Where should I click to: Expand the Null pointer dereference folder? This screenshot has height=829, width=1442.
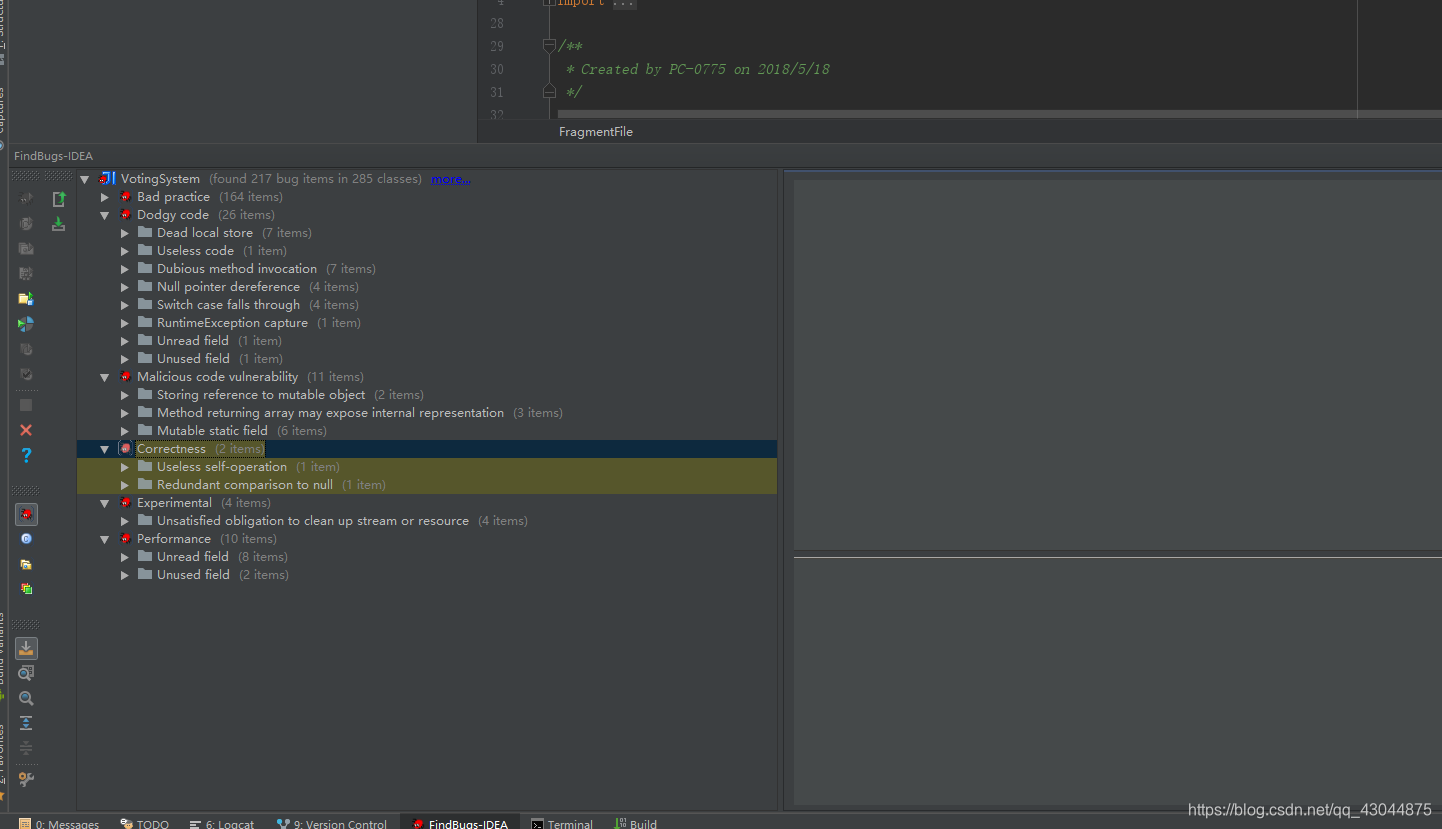[x=125, y=287]
